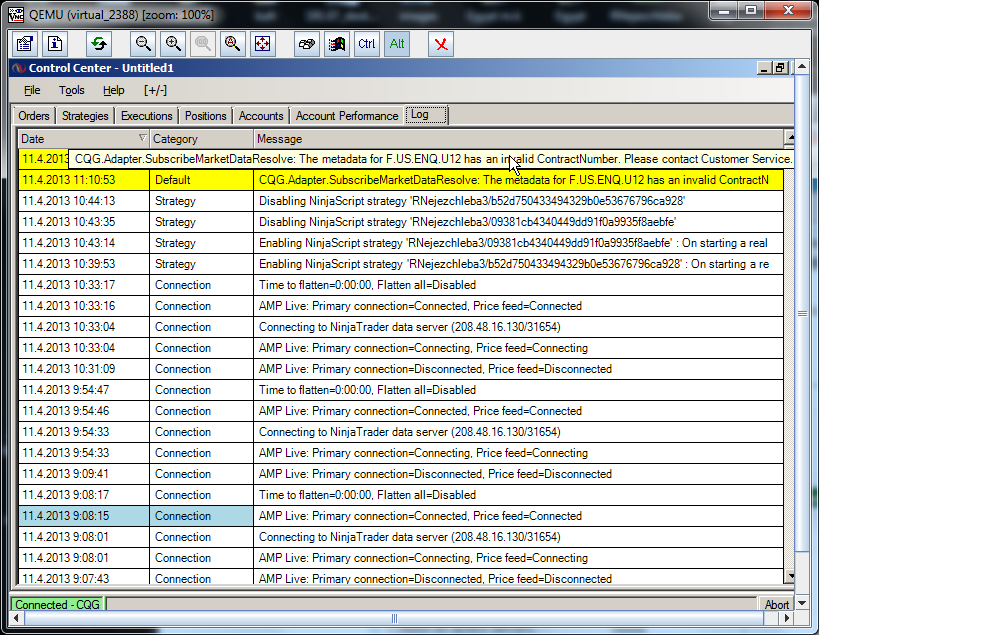This screenshot has width=1008, height=635.
Task: Zoom in the remote view
Action: click(x=173, y=44)
